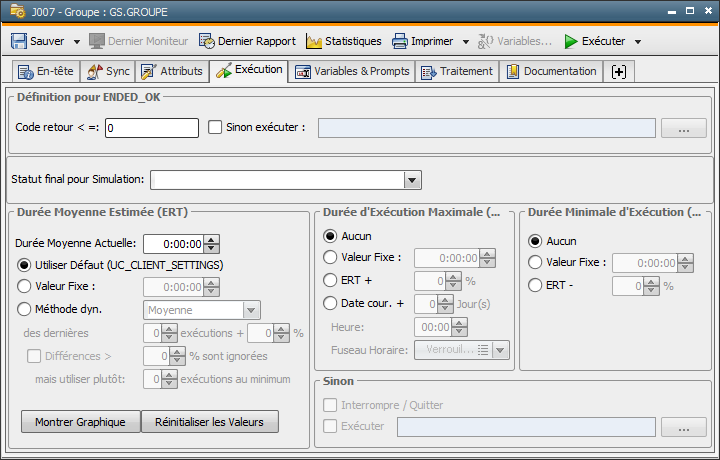
Task: Click the Dernier Moniteur icon
Action: coord(97,41)
